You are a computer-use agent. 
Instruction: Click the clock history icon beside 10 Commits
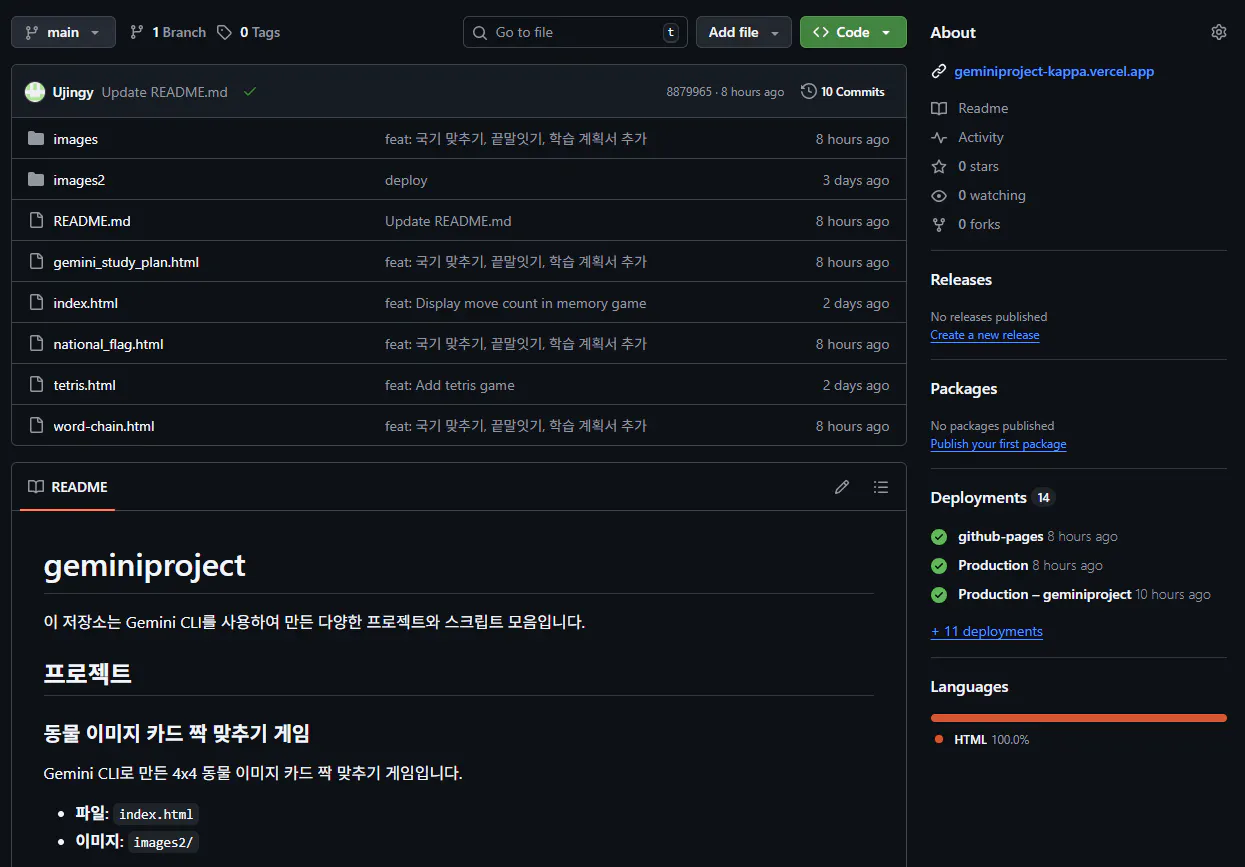pos(809,91)
